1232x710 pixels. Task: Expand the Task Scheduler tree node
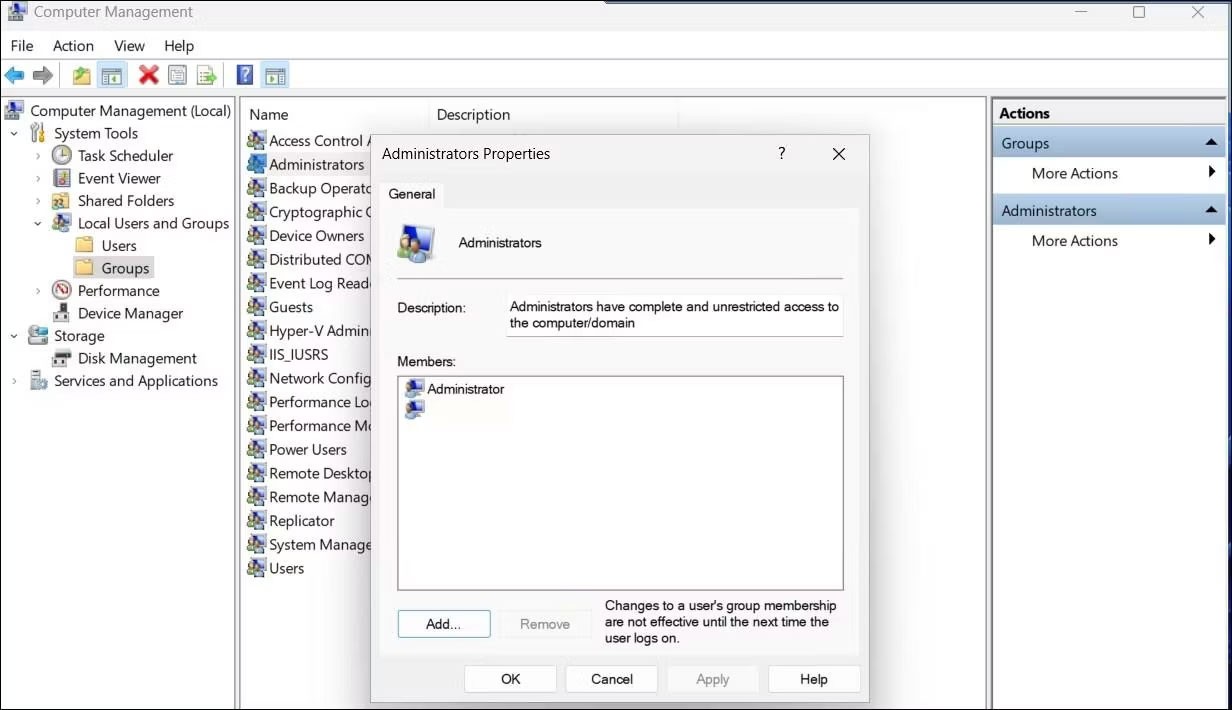38,156
